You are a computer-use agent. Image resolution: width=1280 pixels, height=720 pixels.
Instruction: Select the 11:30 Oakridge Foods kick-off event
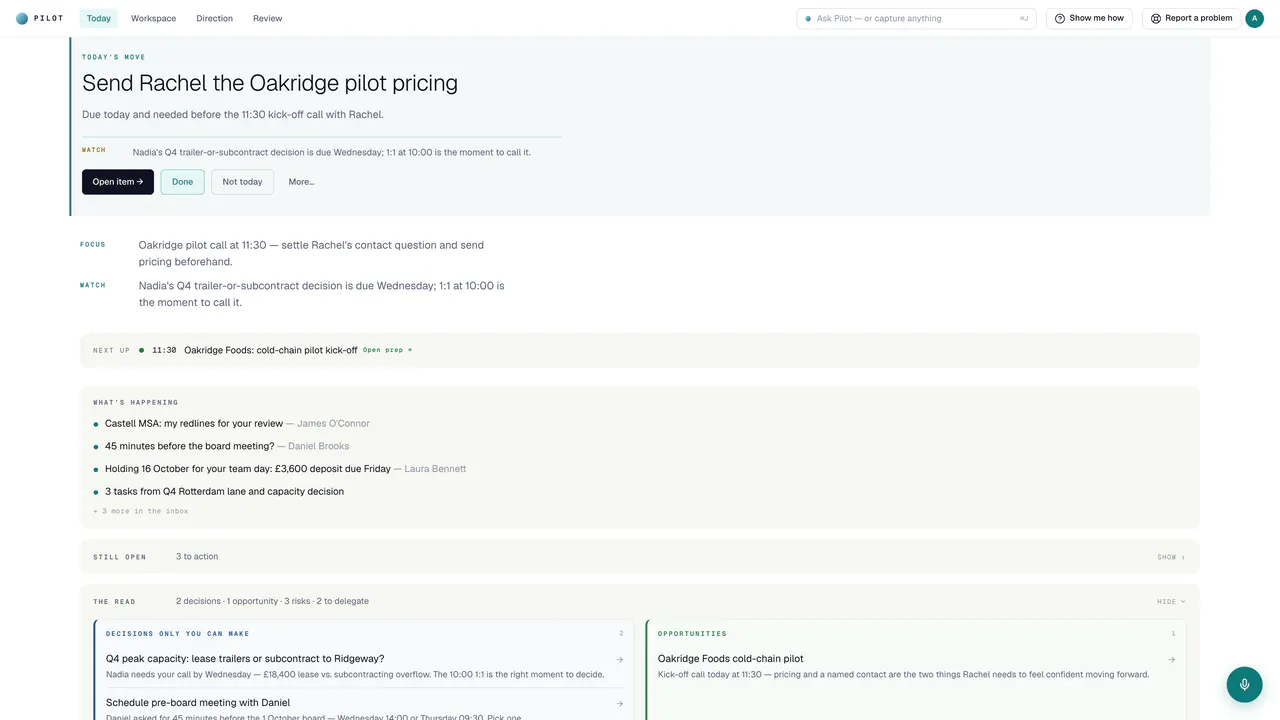(x=270, y=350)
